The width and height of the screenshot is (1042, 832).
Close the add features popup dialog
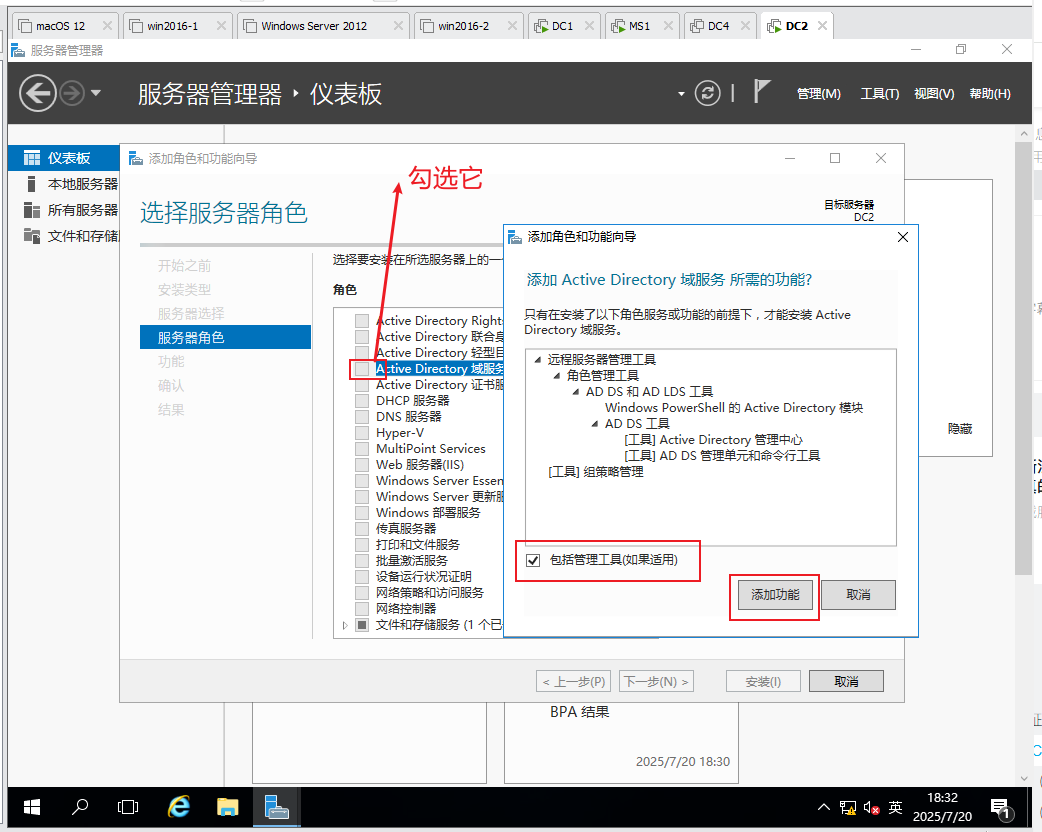pos(902,237)
